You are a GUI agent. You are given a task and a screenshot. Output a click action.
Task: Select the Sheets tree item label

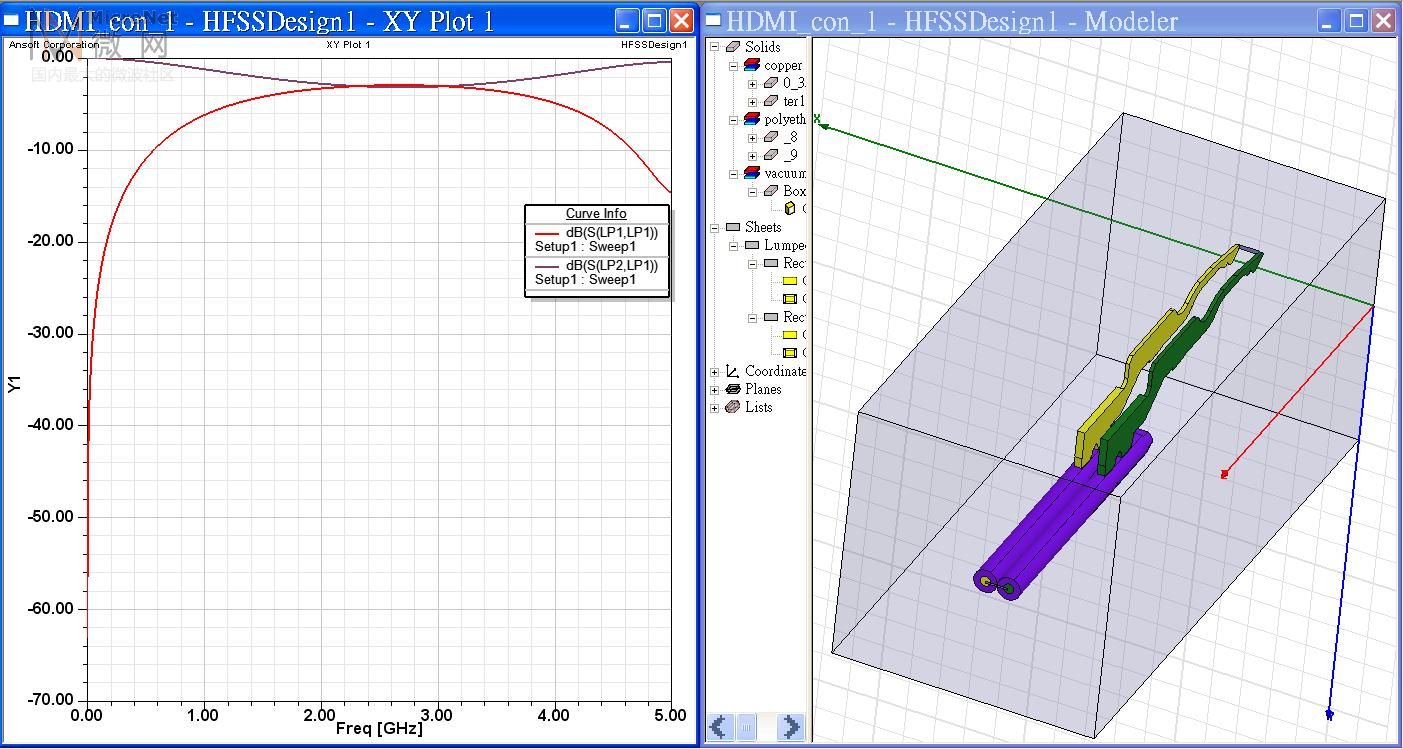763,227
